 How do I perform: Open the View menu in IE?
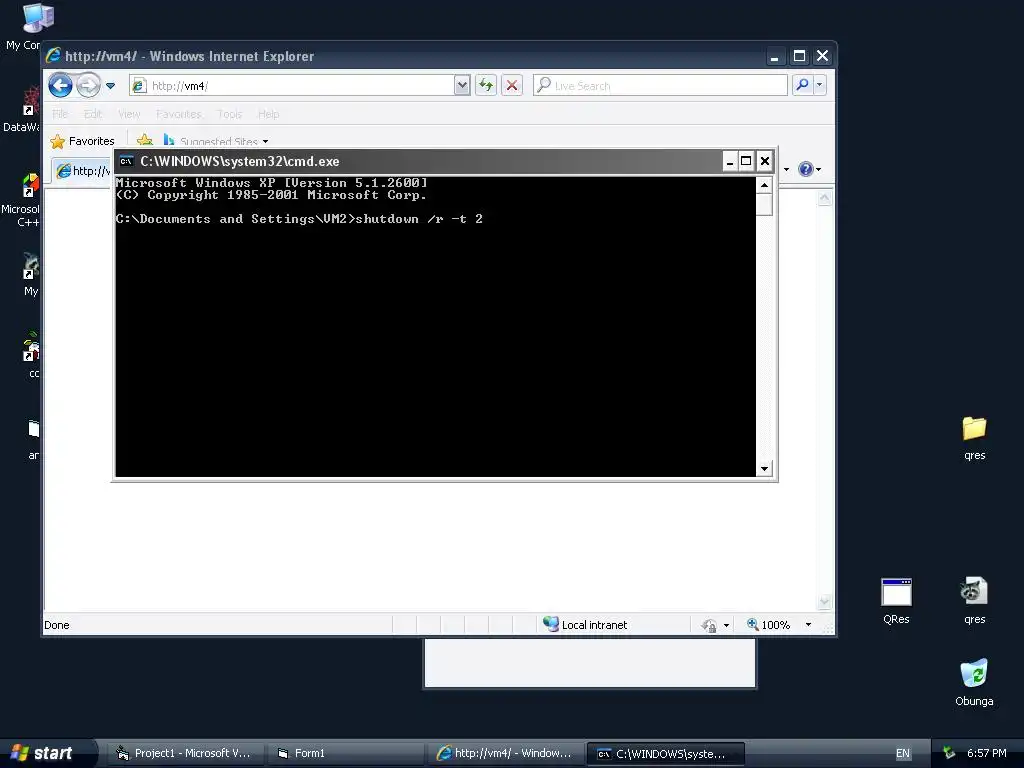coord(129,114)
